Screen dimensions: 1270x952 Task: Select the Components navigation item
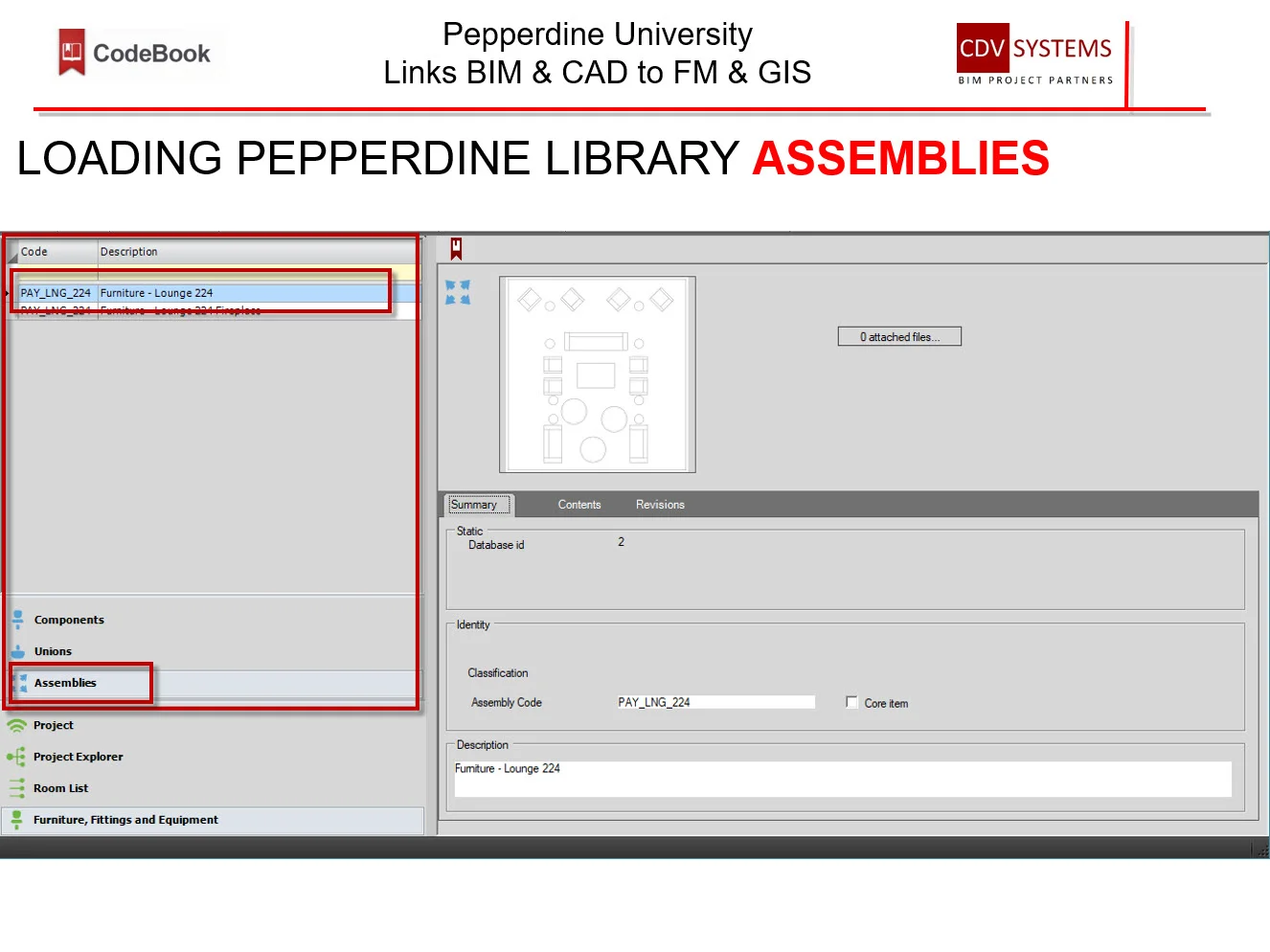click(69, 620)
